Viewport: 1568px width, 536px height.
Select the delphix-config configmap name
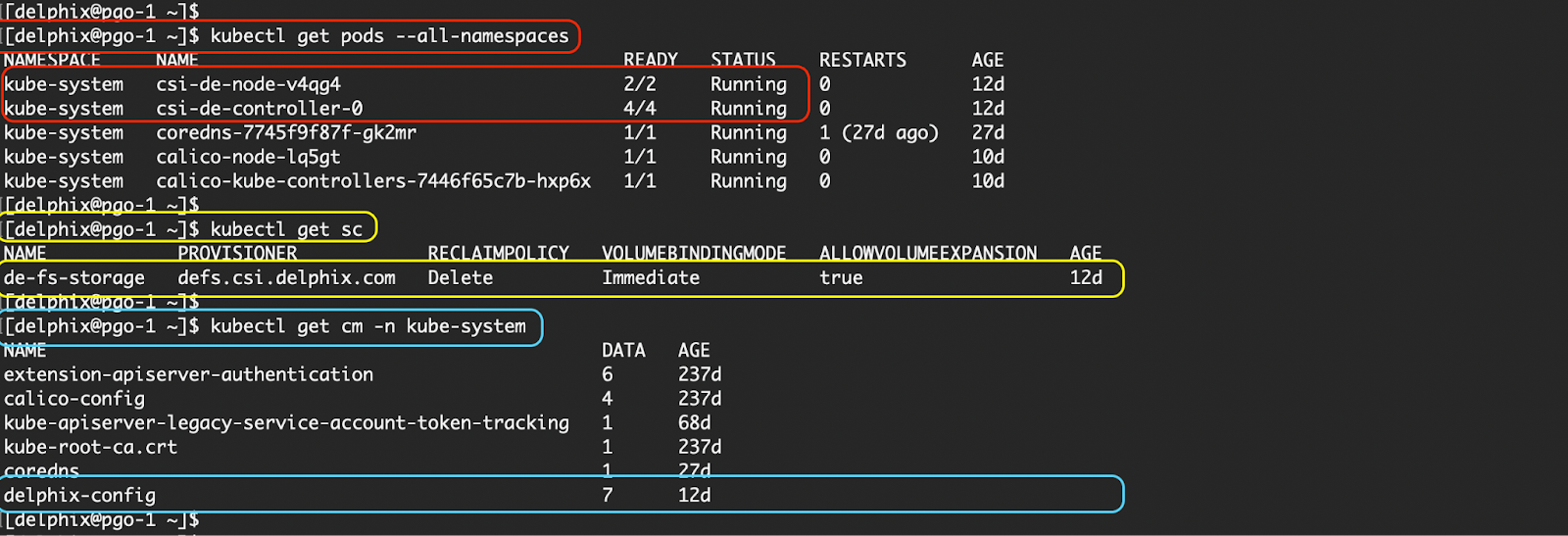(x=79, y=496)
